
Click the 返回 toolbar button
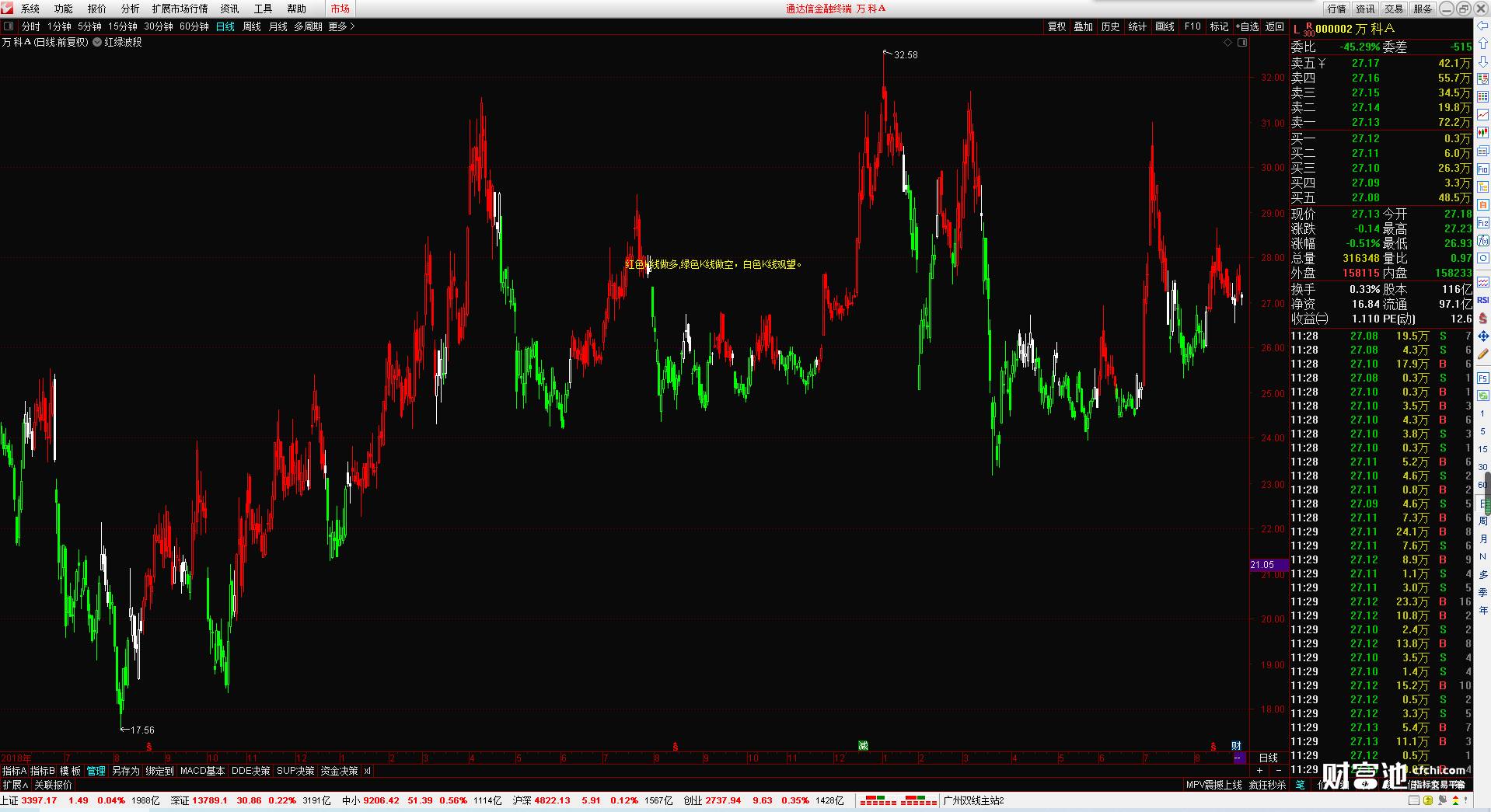click(x=1275, y=26)
